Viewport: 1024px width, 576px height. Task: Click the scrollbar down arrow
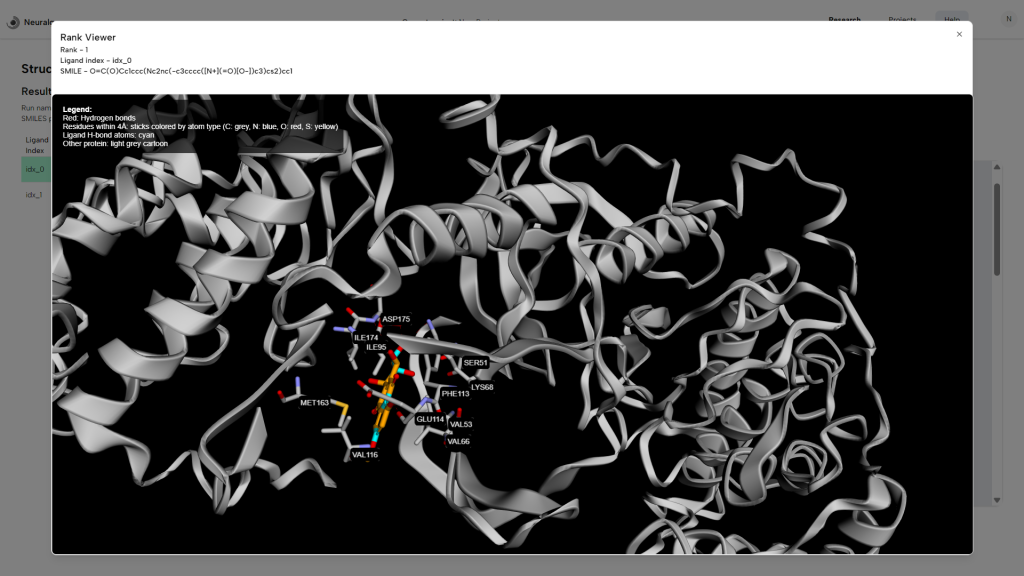(996, 500)
